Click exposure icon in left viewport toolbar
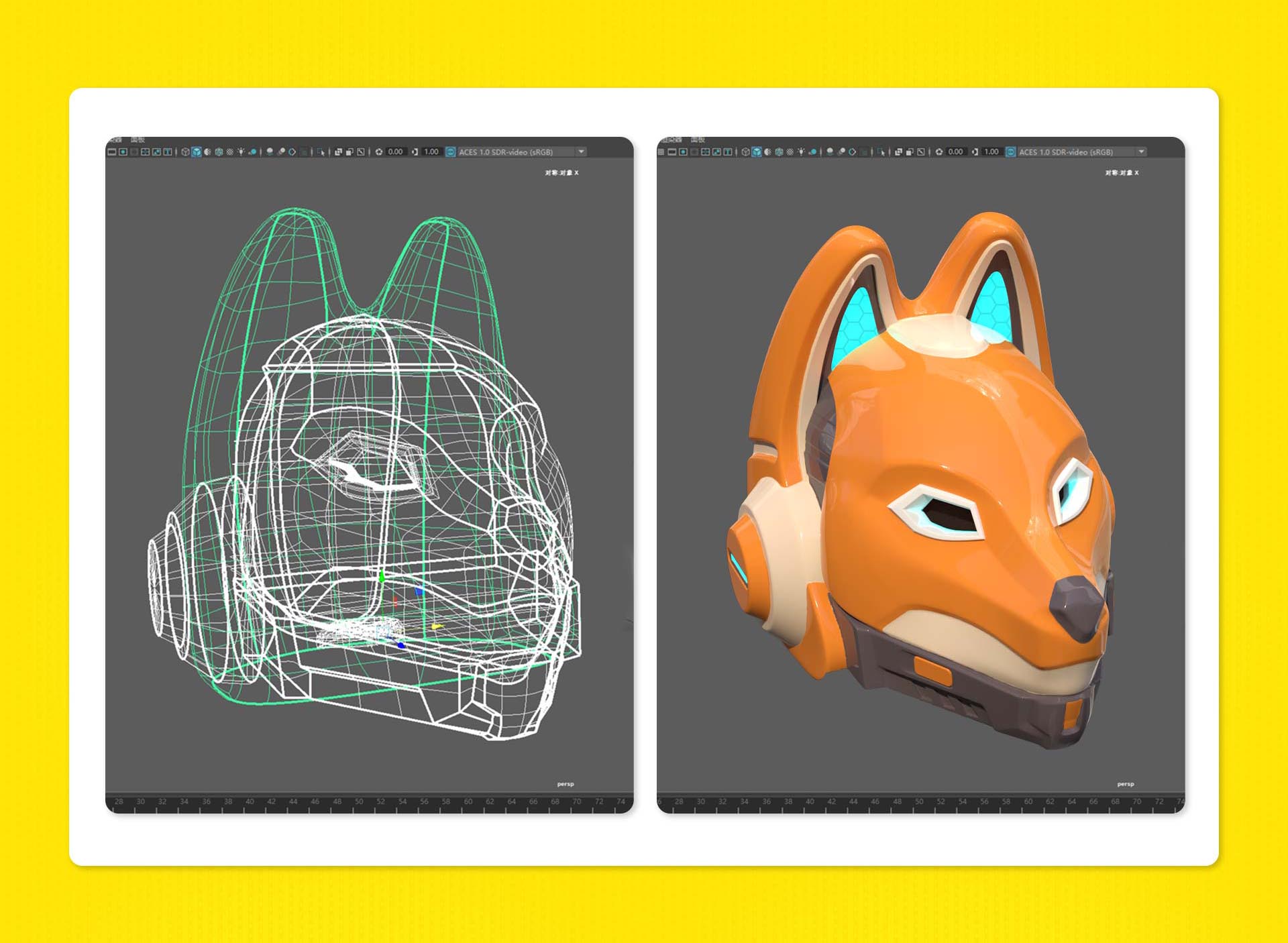Screen dimensions: 1288x943 point(379,152)
